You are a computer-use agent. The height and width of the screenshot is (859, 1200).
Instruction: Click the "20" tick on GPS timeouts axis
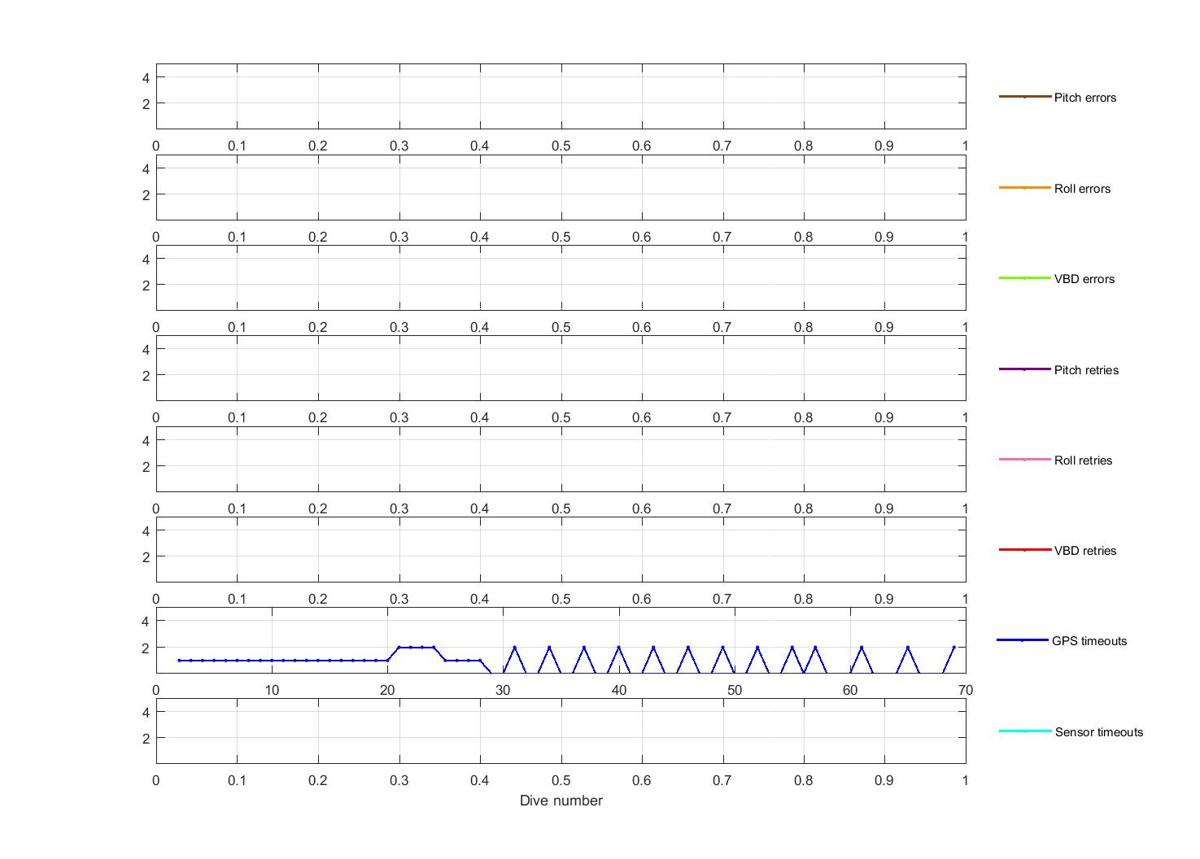click(387, 690)
